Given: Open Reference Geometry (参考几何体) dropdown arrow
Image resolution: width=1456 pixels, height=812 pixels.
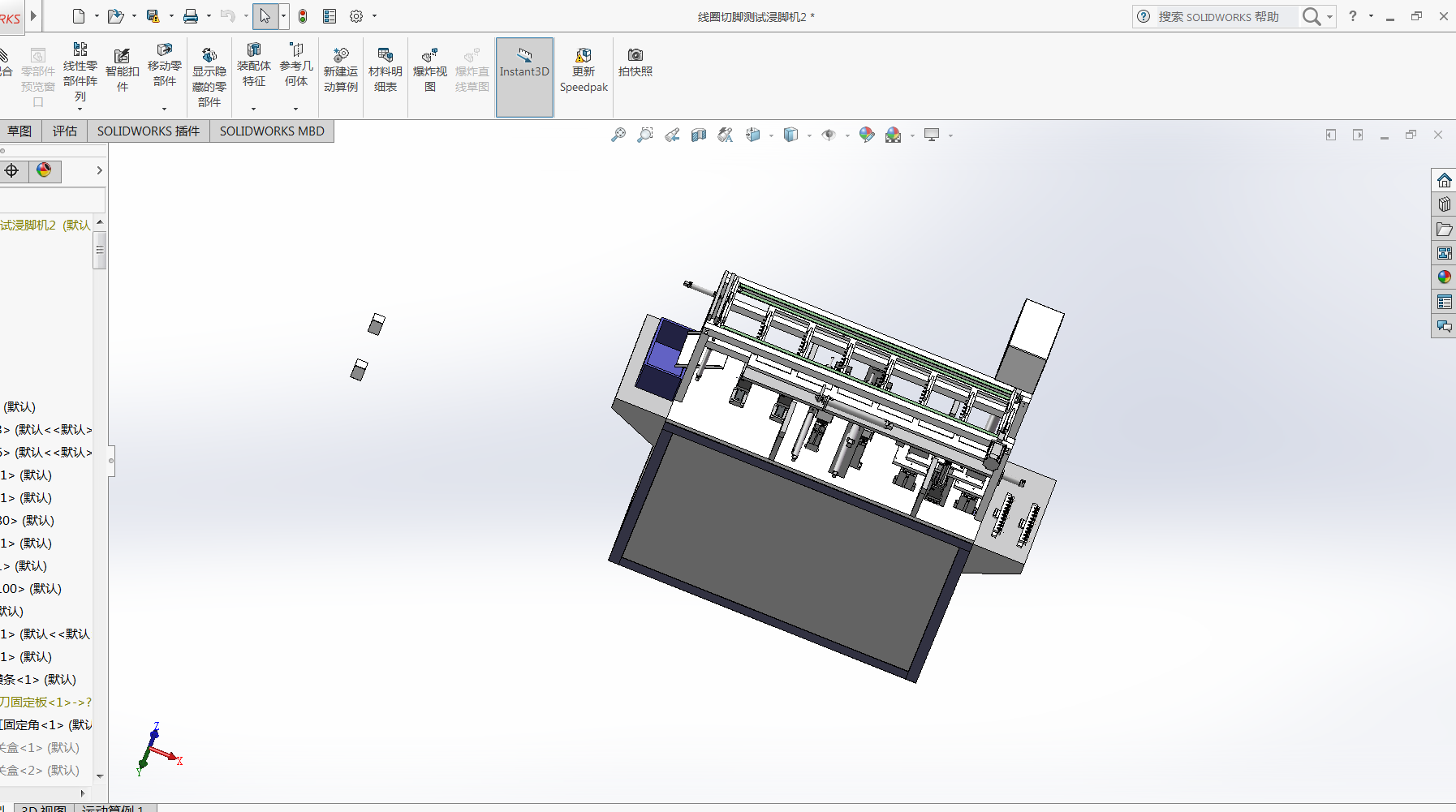Looking at the screenshot, I should coord(295,109).
